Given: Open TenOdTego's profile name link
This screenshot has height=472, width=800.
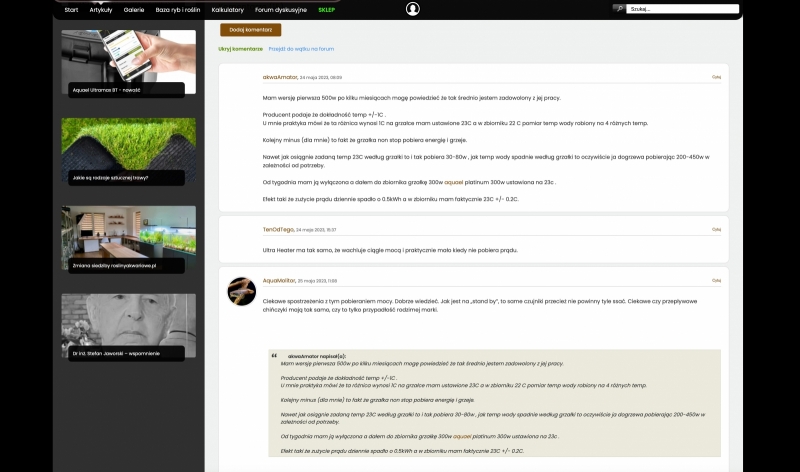Looking at the screenshot, I should (278, 230).
